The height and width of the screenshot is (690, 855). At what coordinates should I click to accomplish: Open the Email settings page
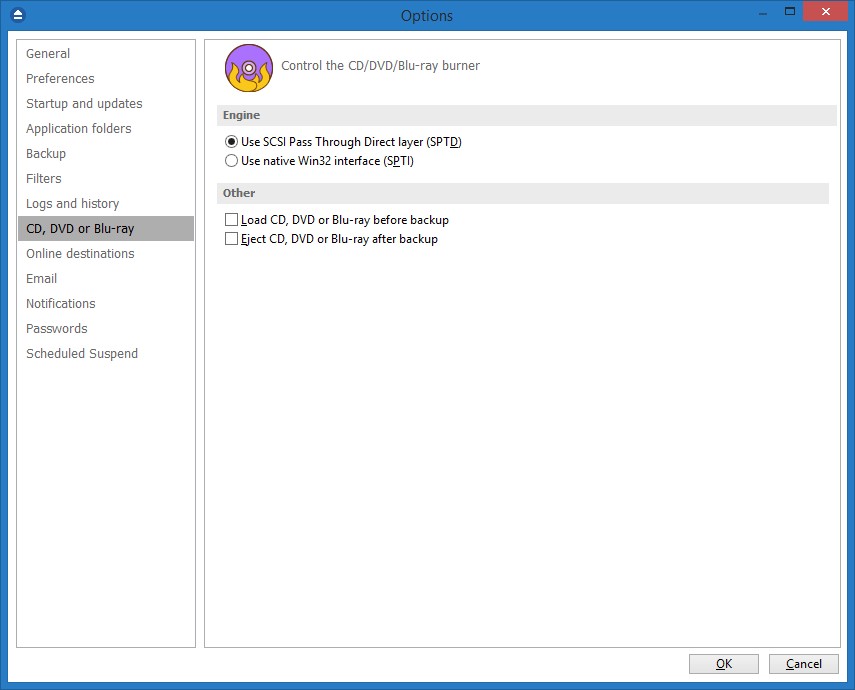pos(42,279)
